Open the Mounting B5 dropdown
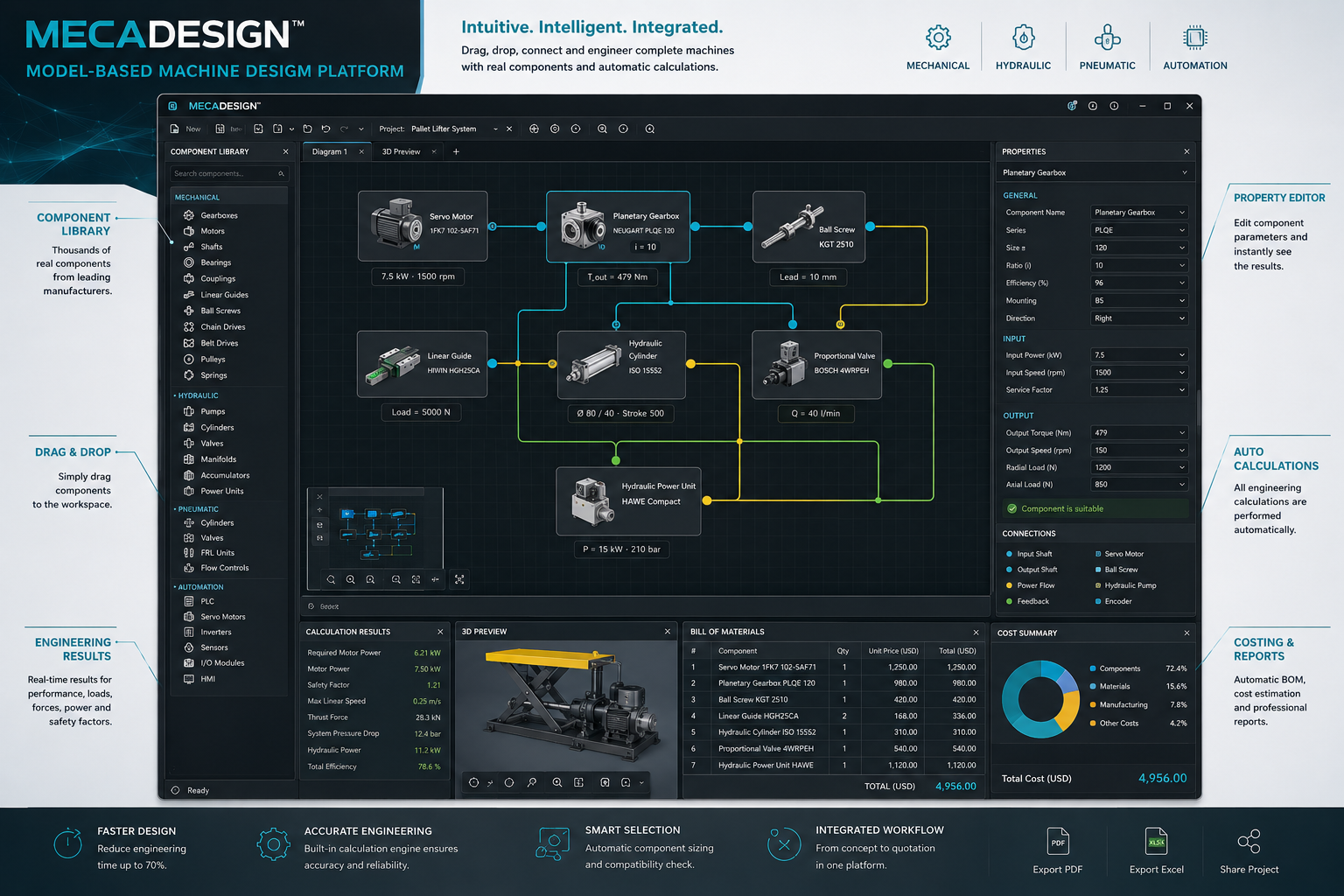This screenshot has width=1344, height=896. 1139,300
